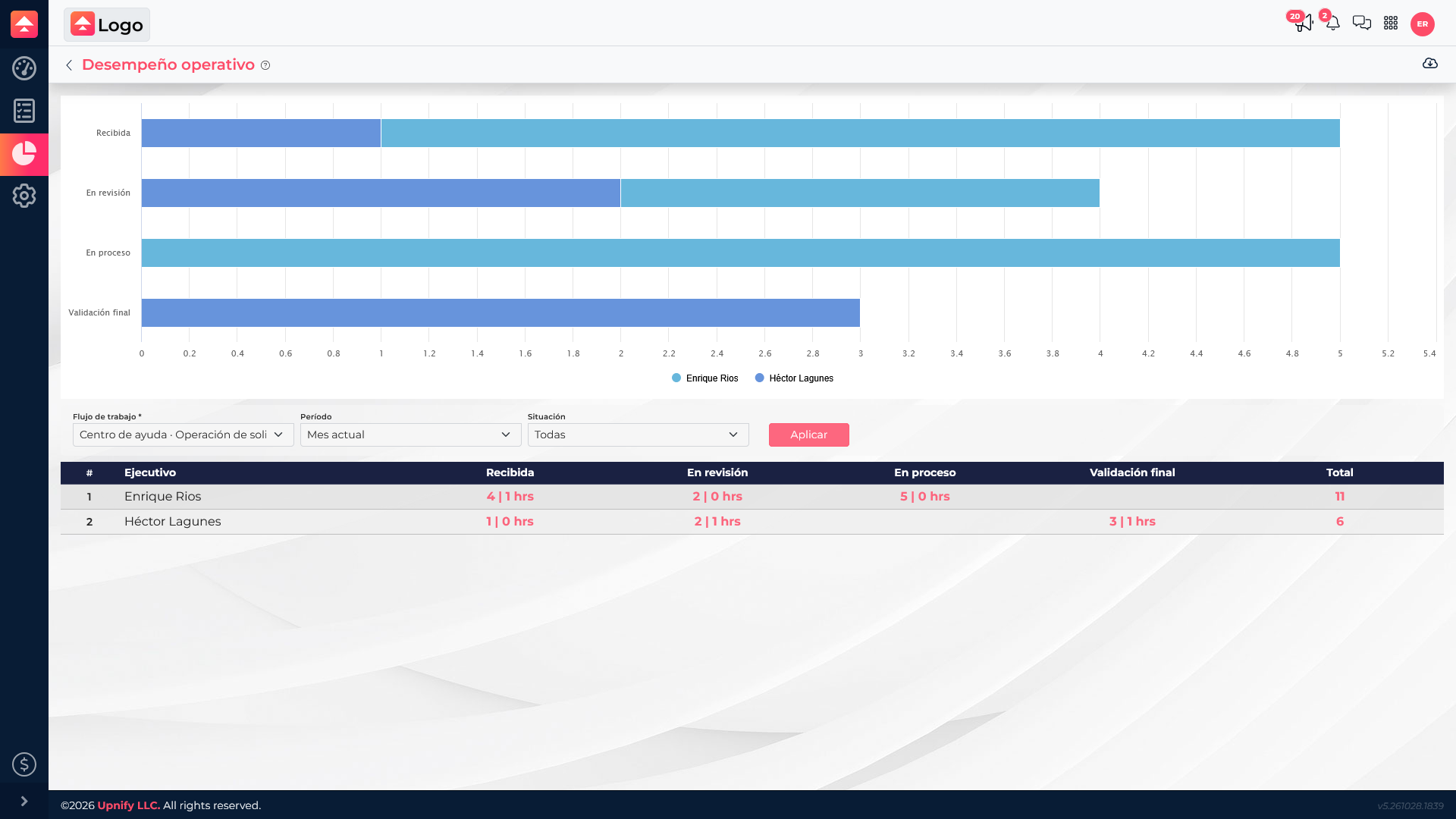Screen dimensions: 1456x819
Task: Open the help question mark icon
Action: point(265,65)
